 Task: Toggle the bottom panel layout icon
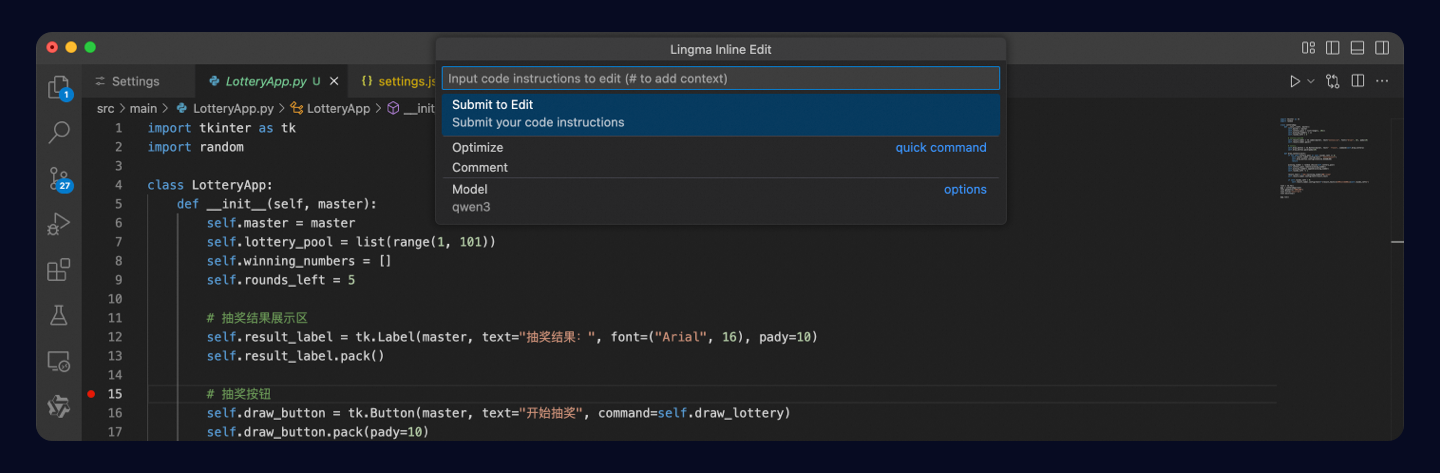(1357, 48)
